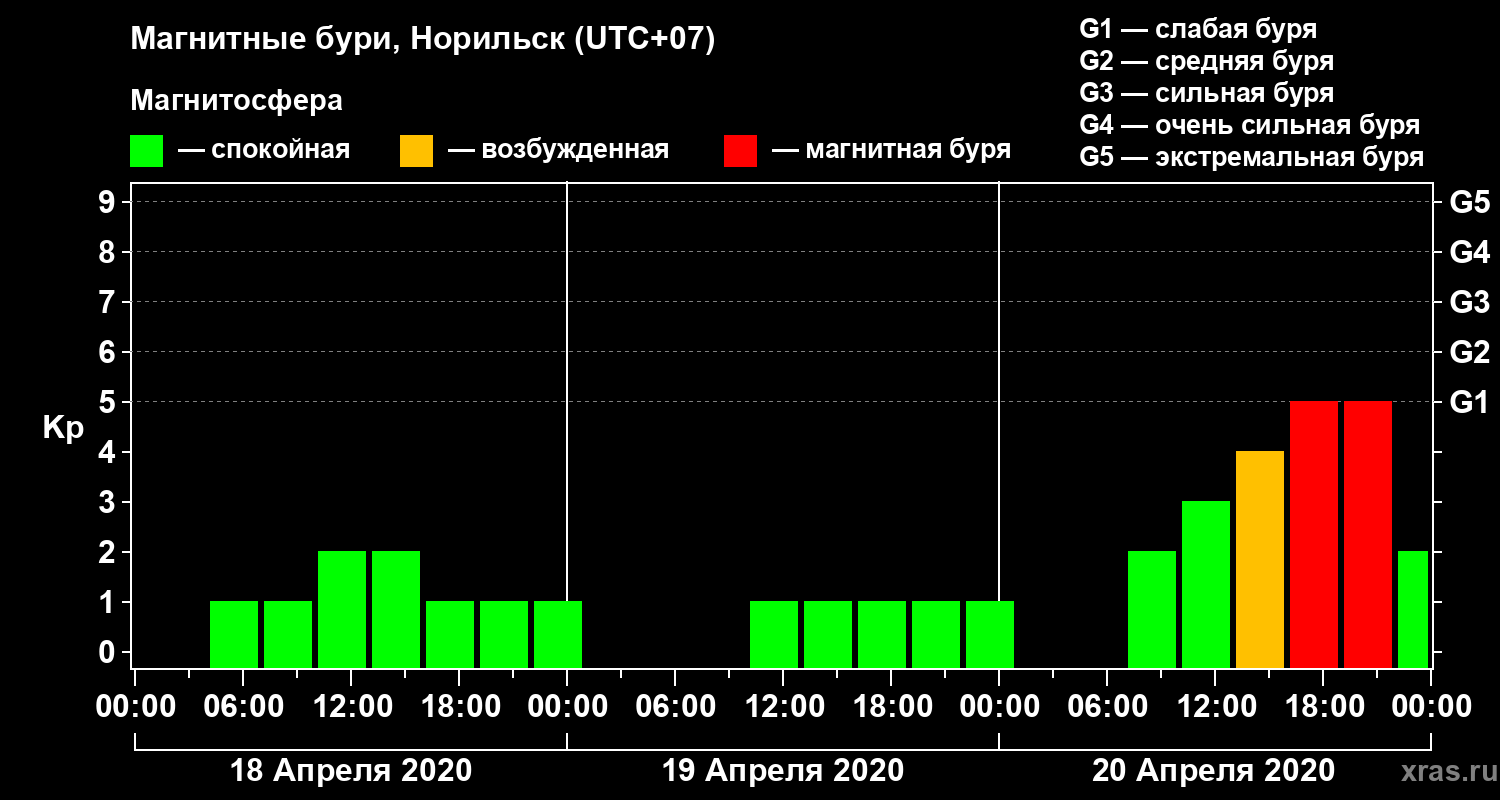Click the '20 Апреля 2020' date label
The image size is (1500, 800).
(x=1214, y=771)
